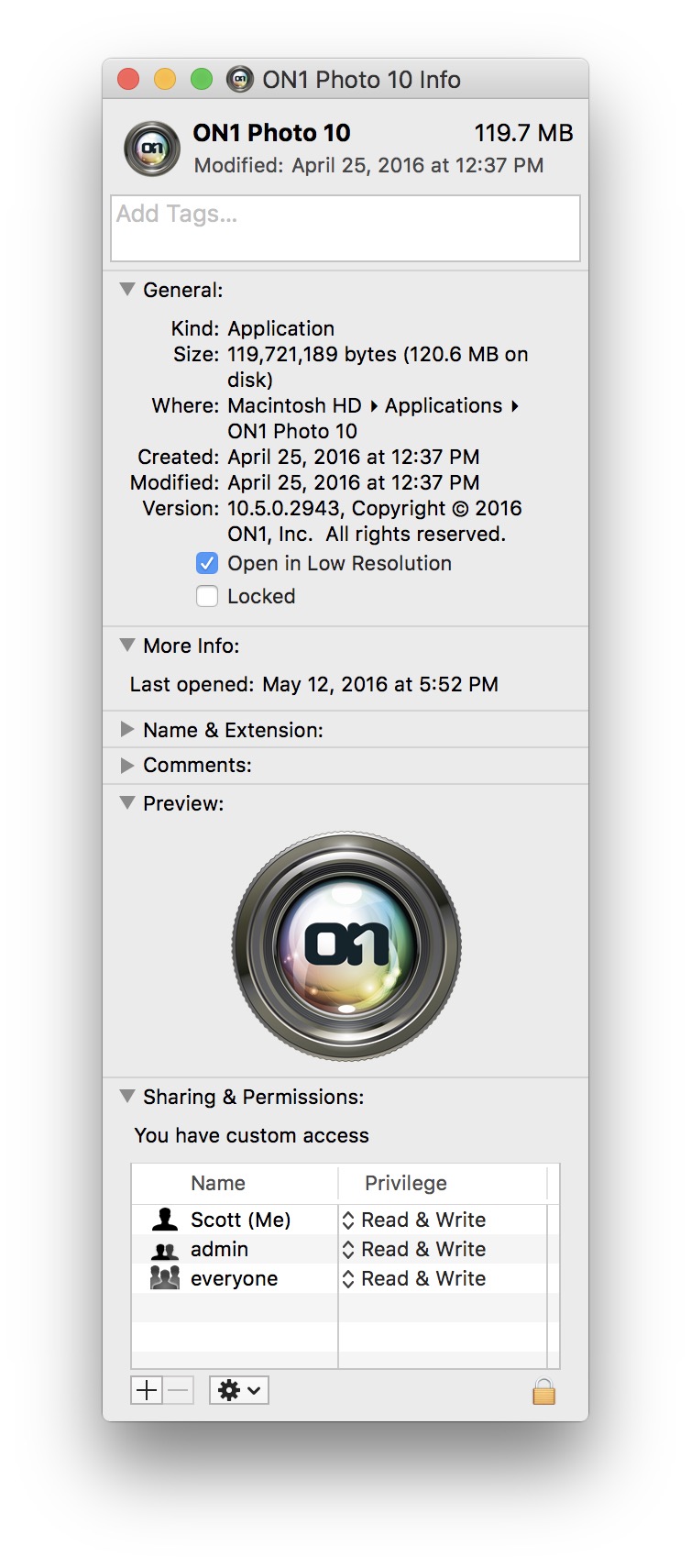The image size is (691, 1568).
Task: Change privilege for everyone
Action: click(414, 1278)
